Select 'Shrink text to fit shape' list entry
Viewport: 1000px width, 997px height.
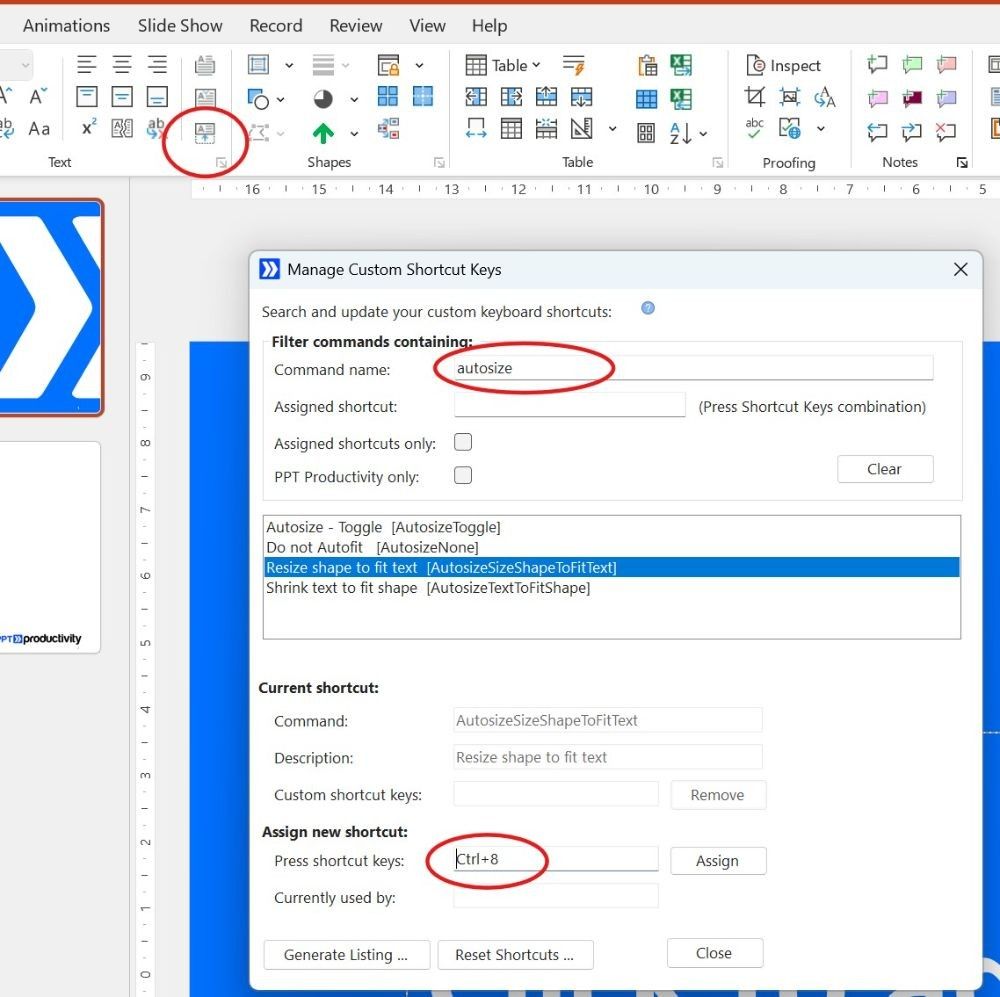[x=611, y=587]
